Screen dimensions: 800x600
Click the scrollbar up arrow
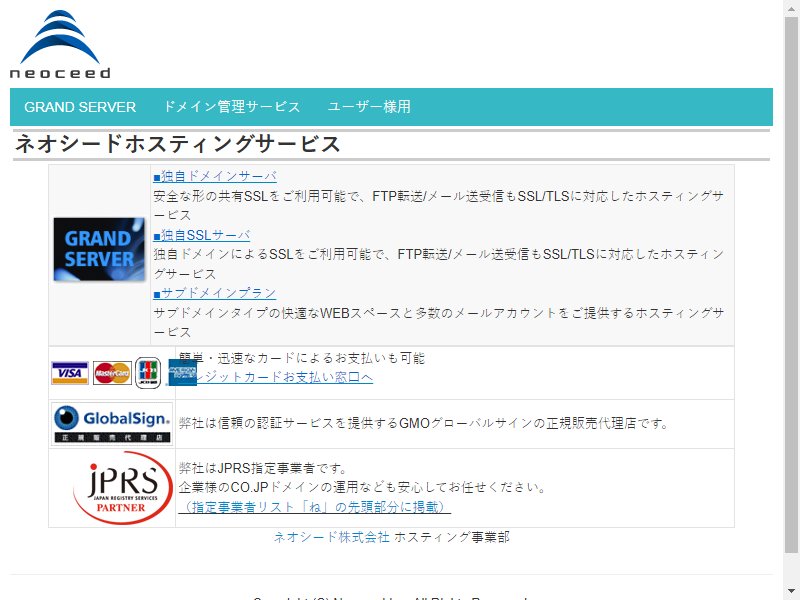(791, 7)
